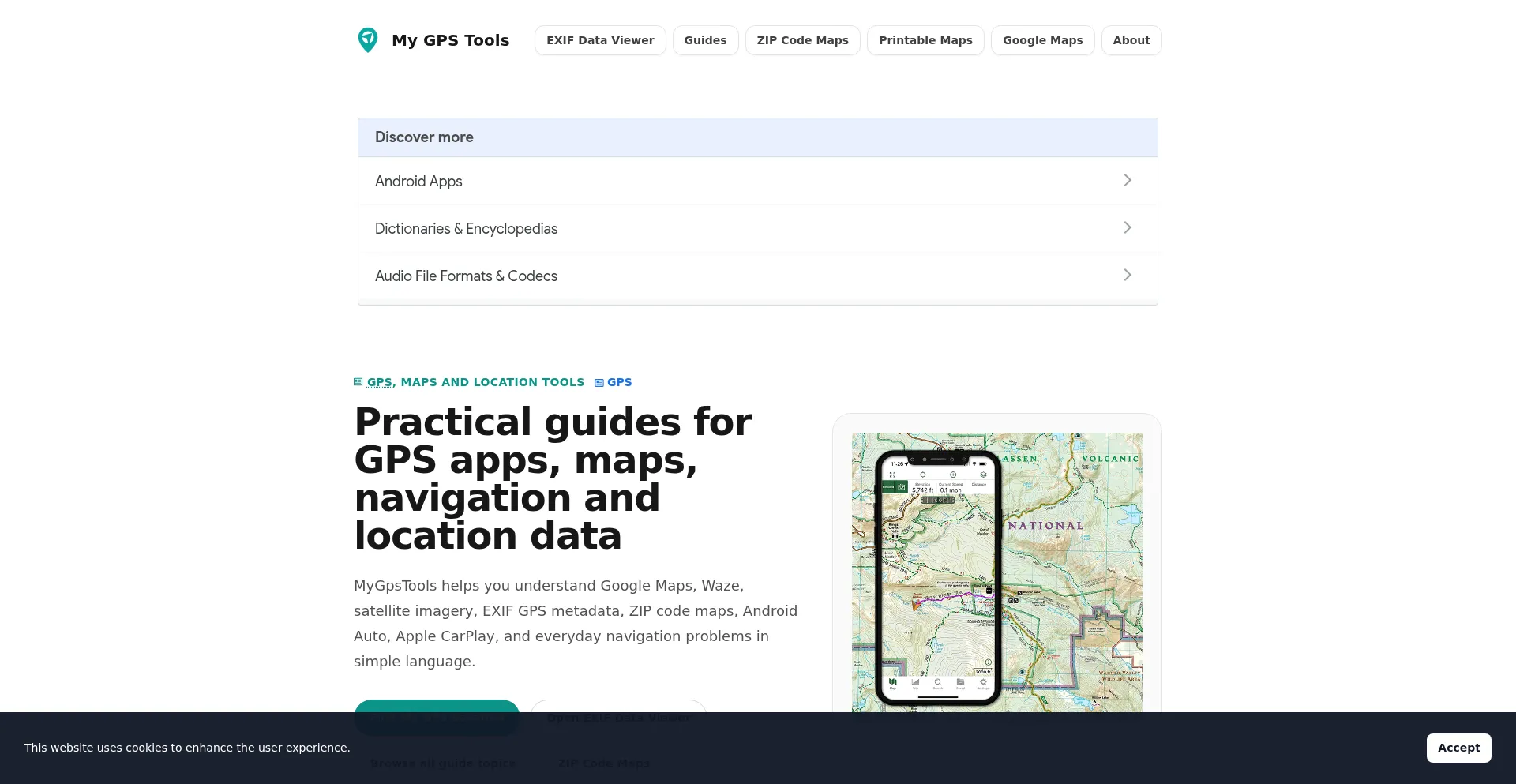Expand Audio File Formats & Codecs arrow
Screen dimensions: 1516x784
[1128, 276]
